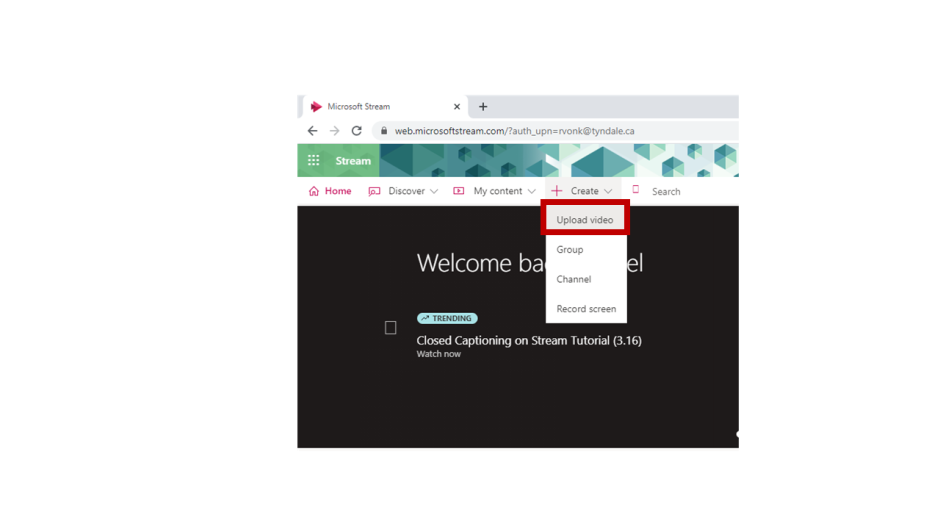Click the Create plus icon
This screenshot has width=940, height=529.
coord(556,191)
